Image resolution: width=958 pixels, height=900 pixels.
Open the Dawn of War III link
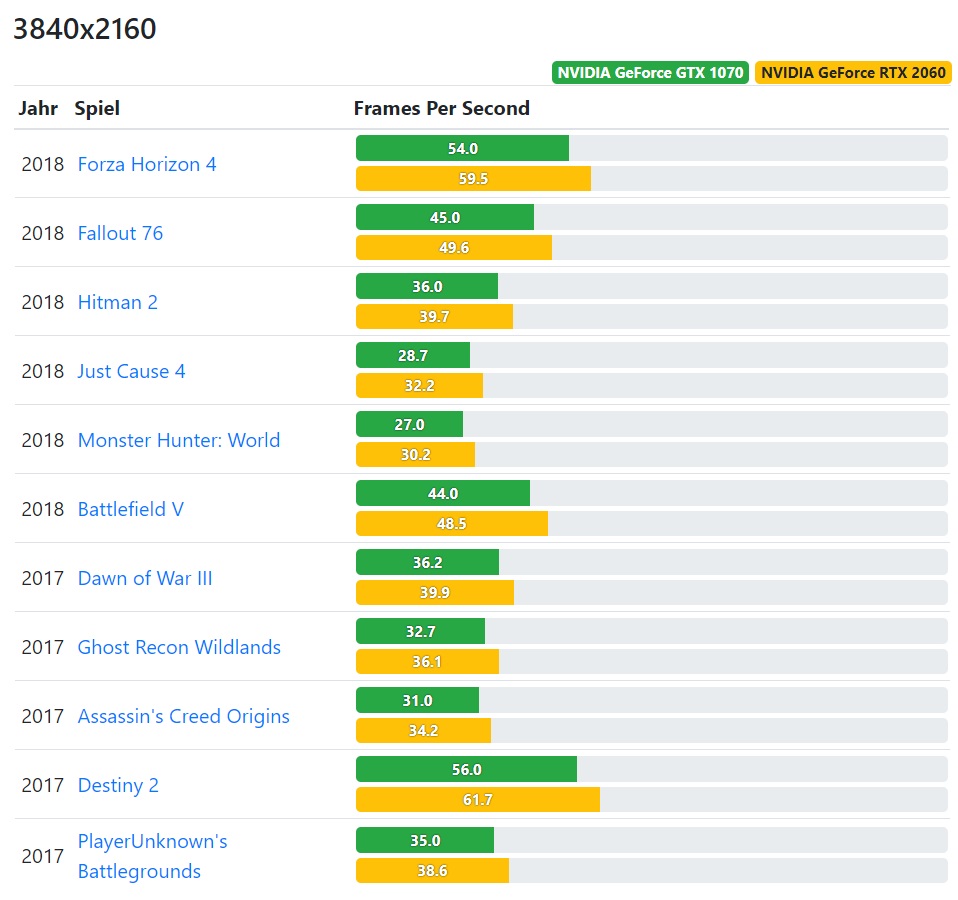coord(145,579)
